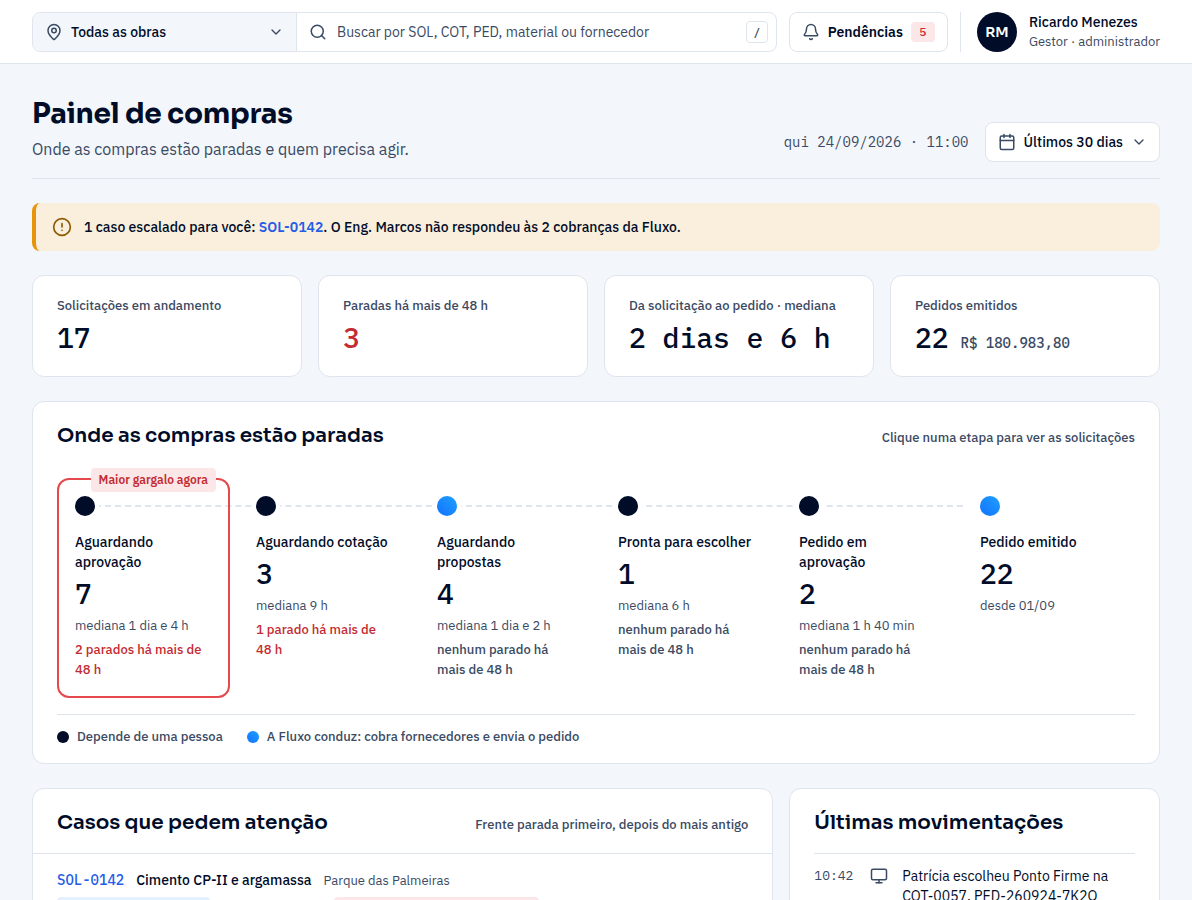
Task: Click the 'Painel de compras' title
Action: [x=163, y=113]
